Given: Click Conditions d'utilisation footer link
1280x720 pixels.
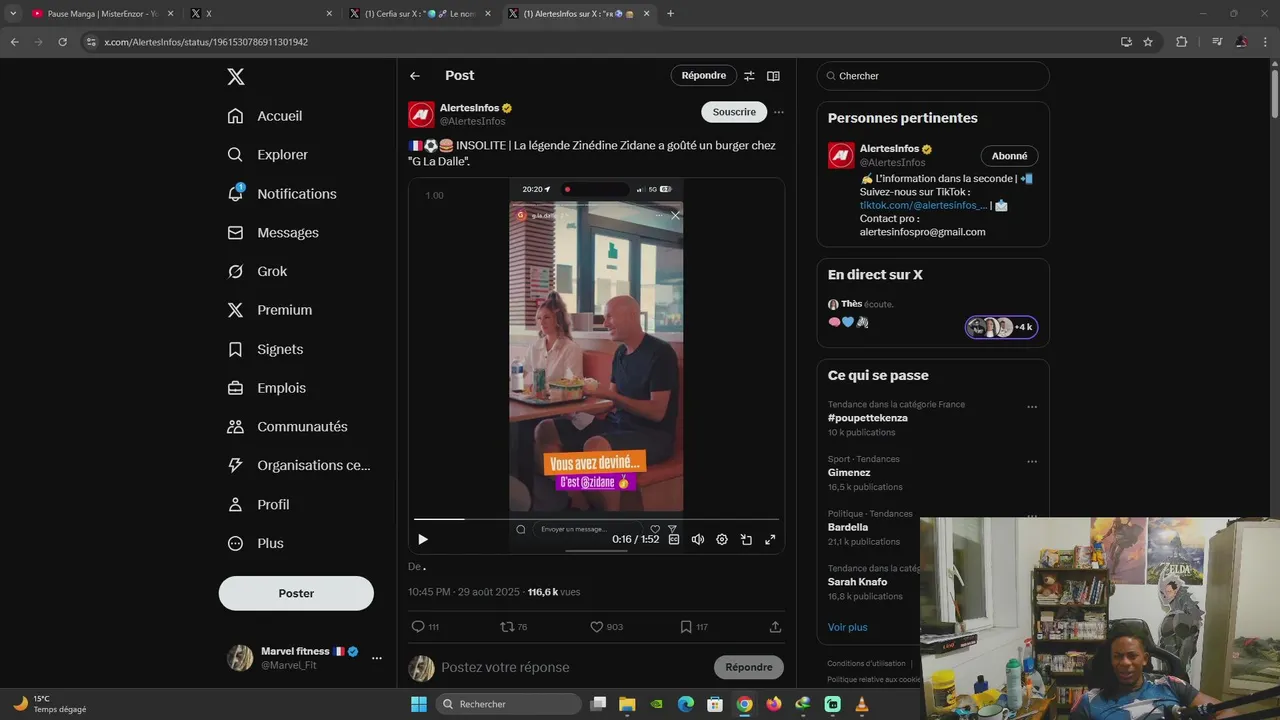Looking at the screenshot, I should pyautogui.click(x=866, y=664).
